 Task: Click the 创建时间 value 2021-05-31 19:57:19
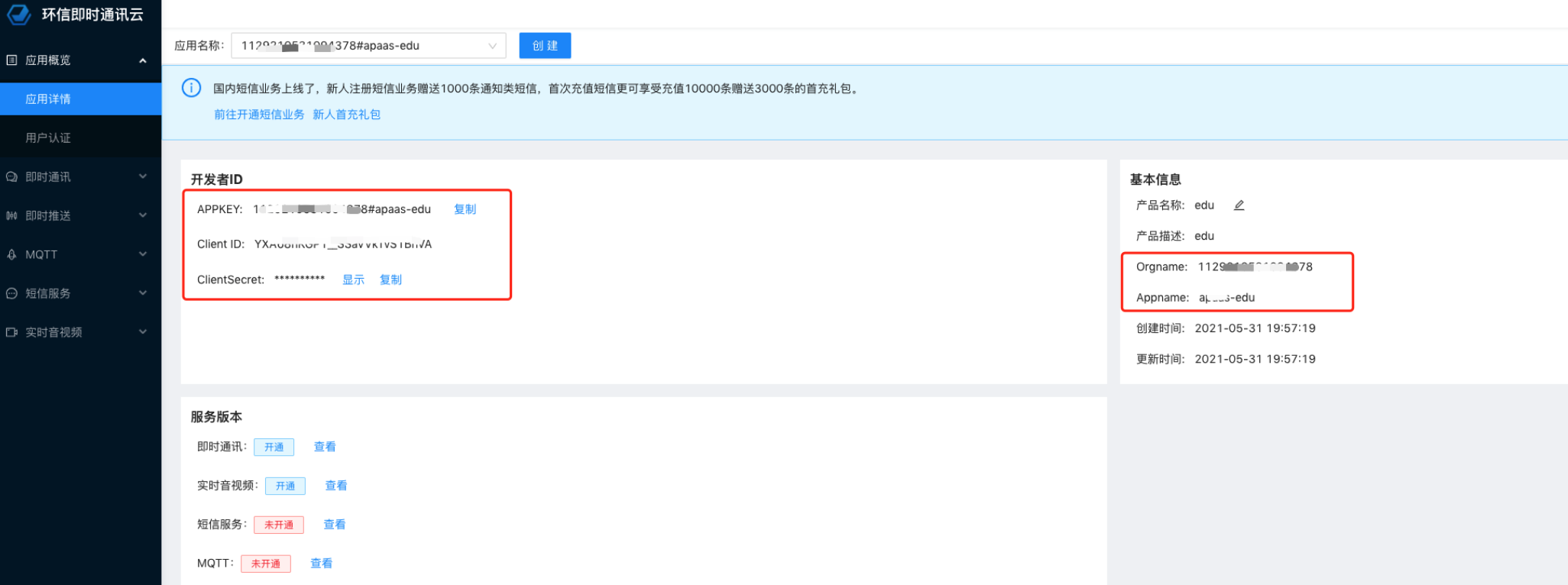(x=1255, y=328)
